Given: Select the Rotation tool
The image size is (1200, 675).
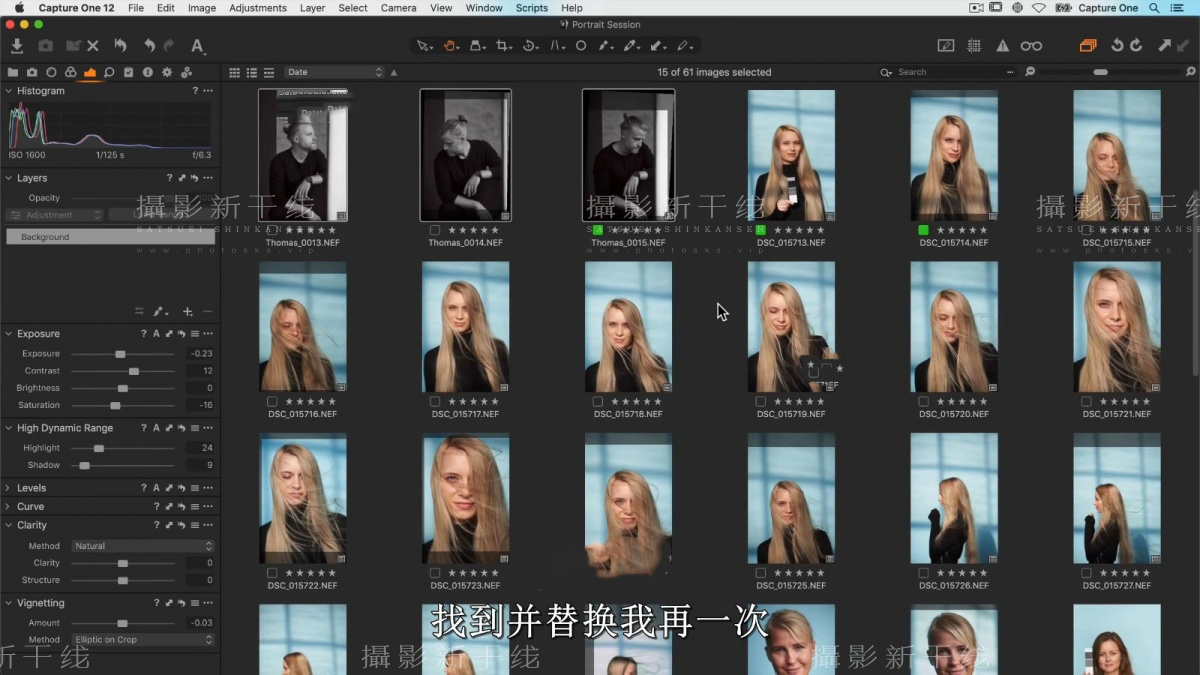Looking at the screenshot, I should coord(529,46).
